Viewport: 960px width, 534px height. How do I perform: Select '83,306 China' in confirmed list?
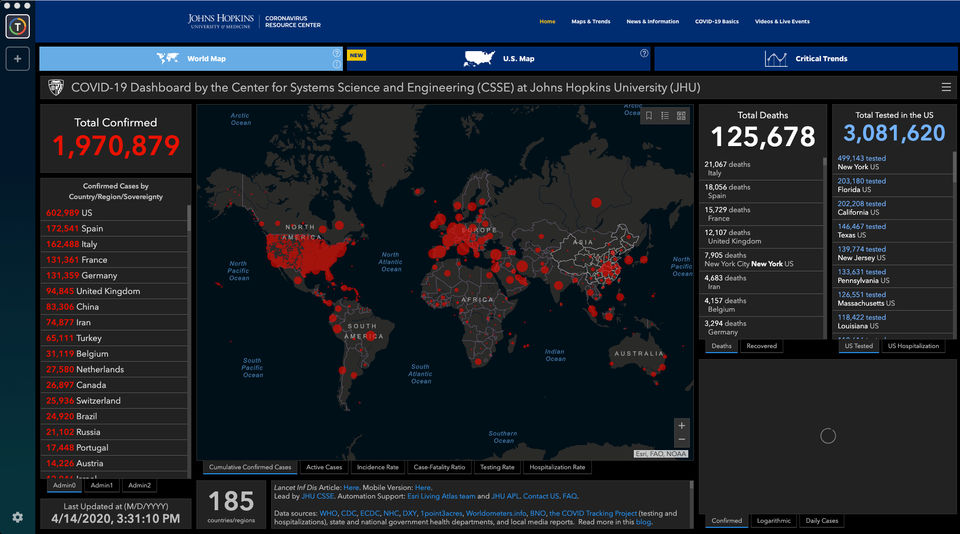coord(114,307)
